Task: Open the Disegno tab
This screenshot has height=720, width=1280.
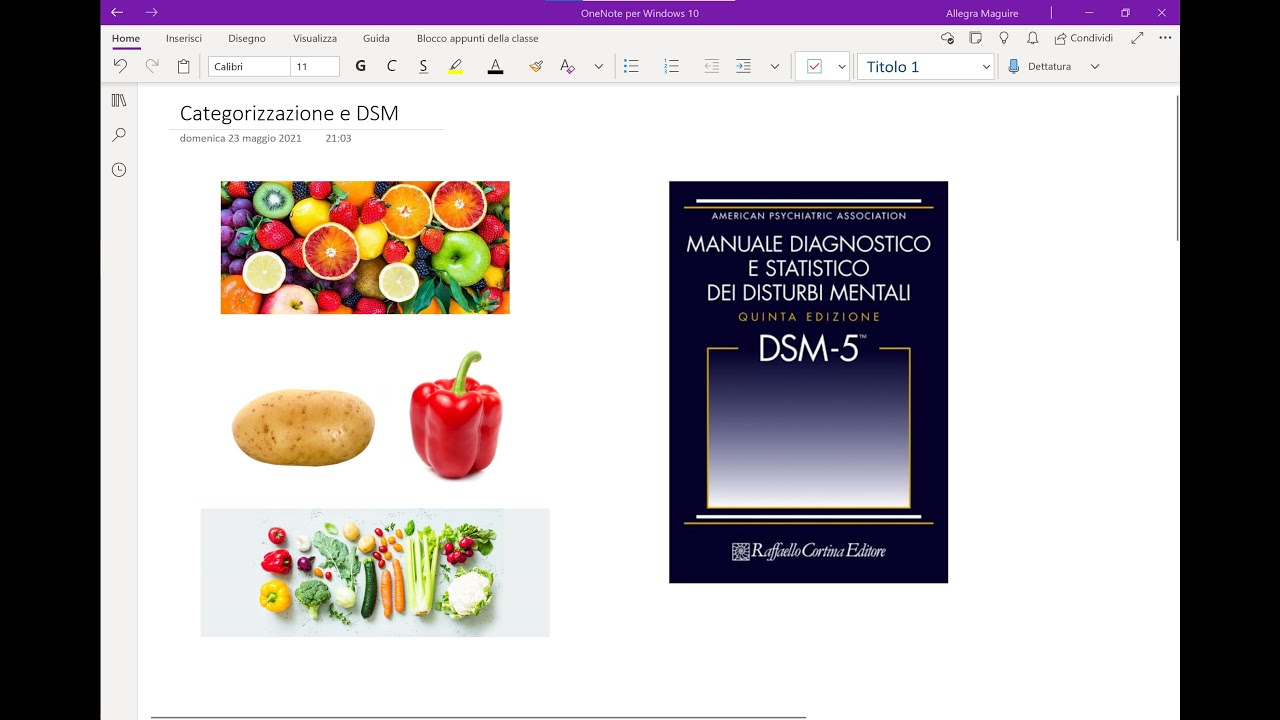Action: pyautogui.click(x=247, y=38)
